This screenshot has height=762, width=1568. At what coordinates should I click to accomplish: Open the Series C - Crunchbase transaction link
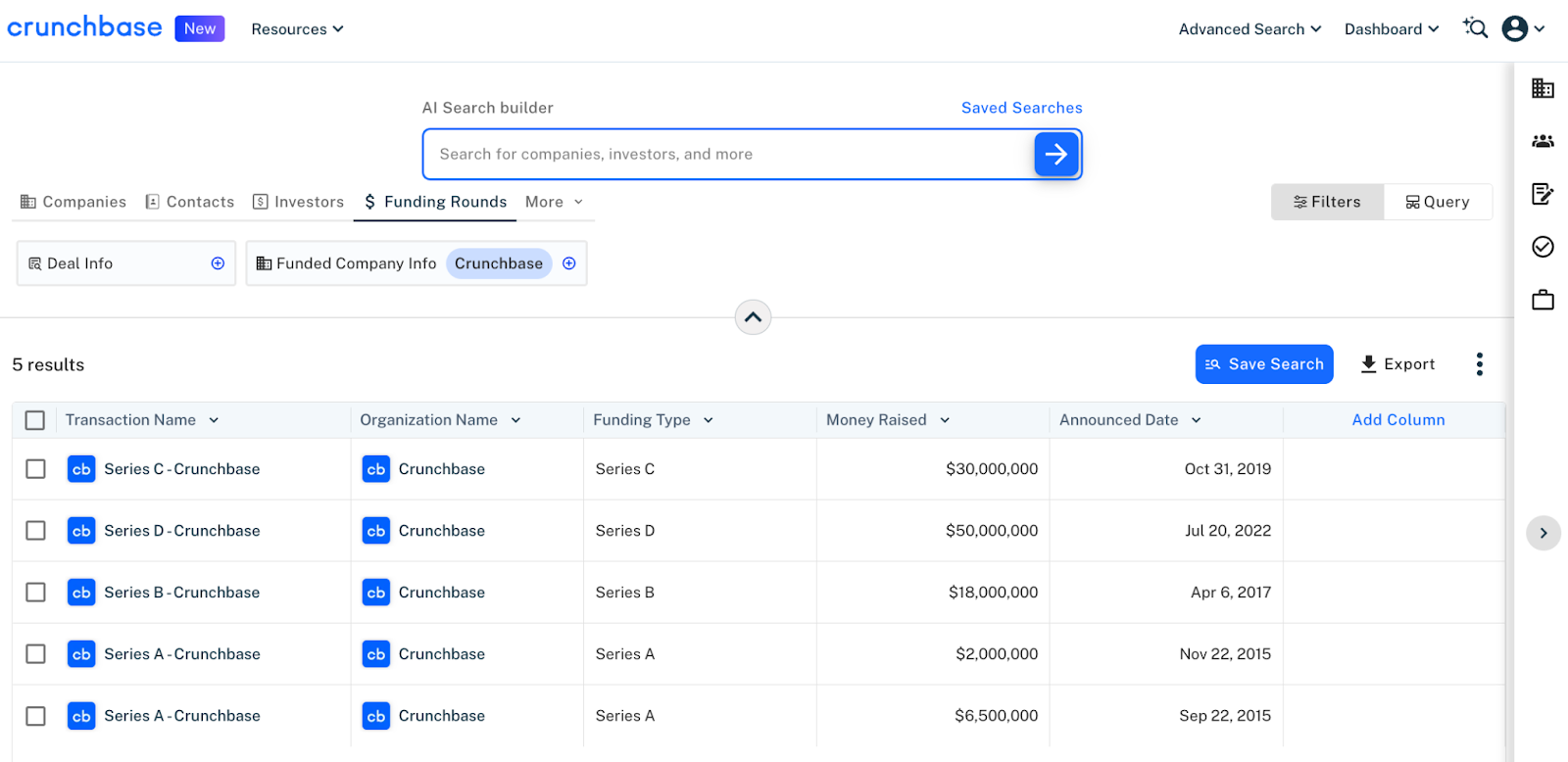pyautogui.click(x=182, y=469)
